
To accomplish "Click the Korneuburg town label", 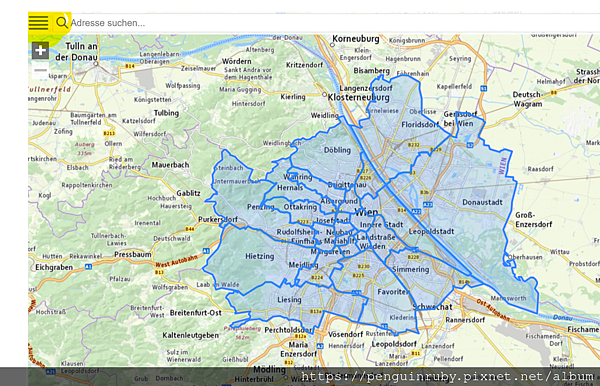I will [x=356, y=39].
